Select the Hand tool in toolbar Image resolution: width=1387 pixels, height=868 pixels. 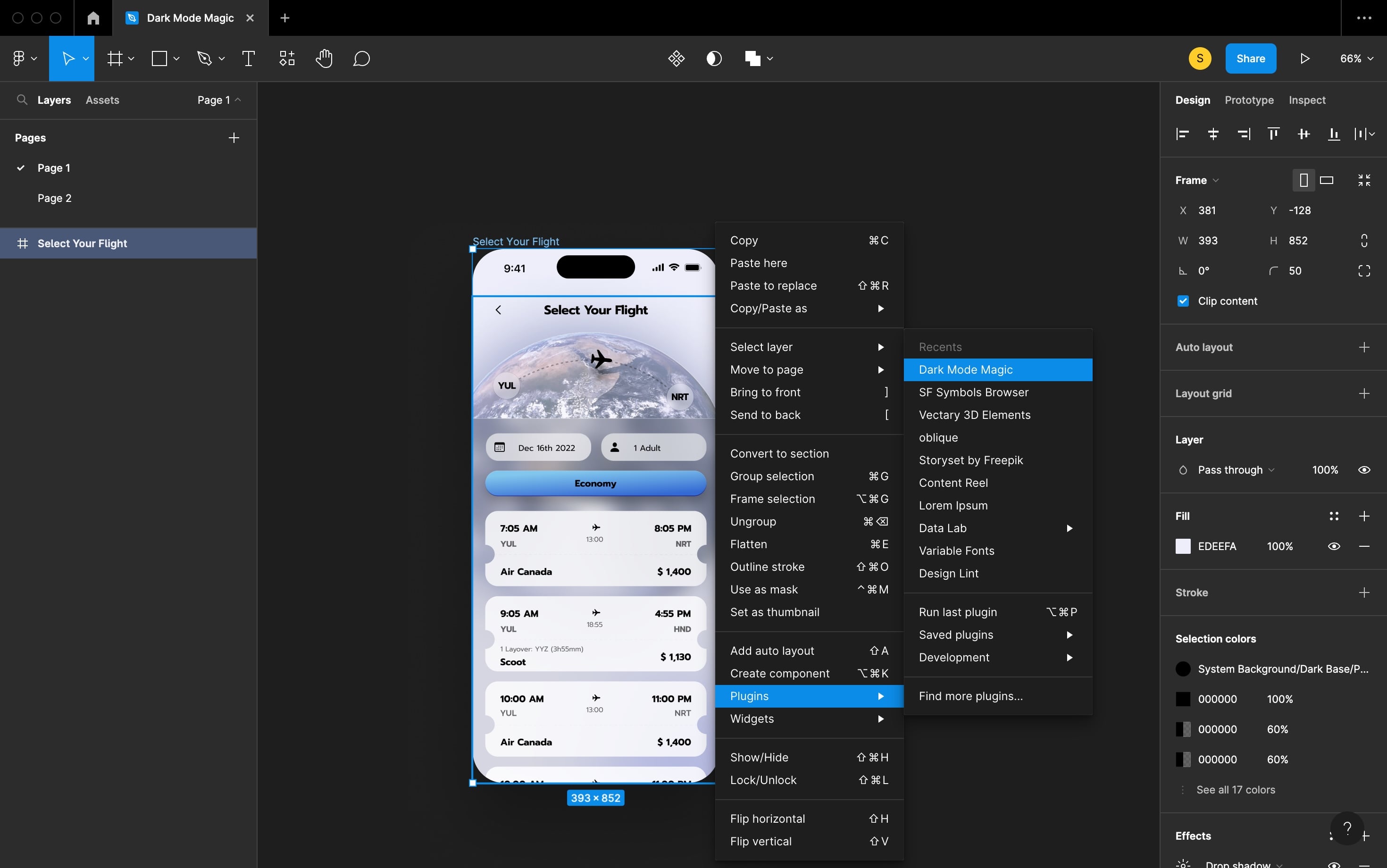[324, 58]
